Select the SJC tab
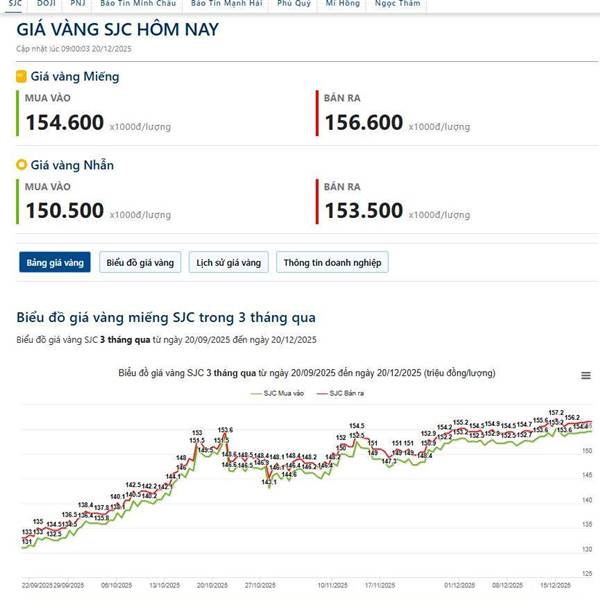The image size is (600, 600). click(x=15, y=4)
